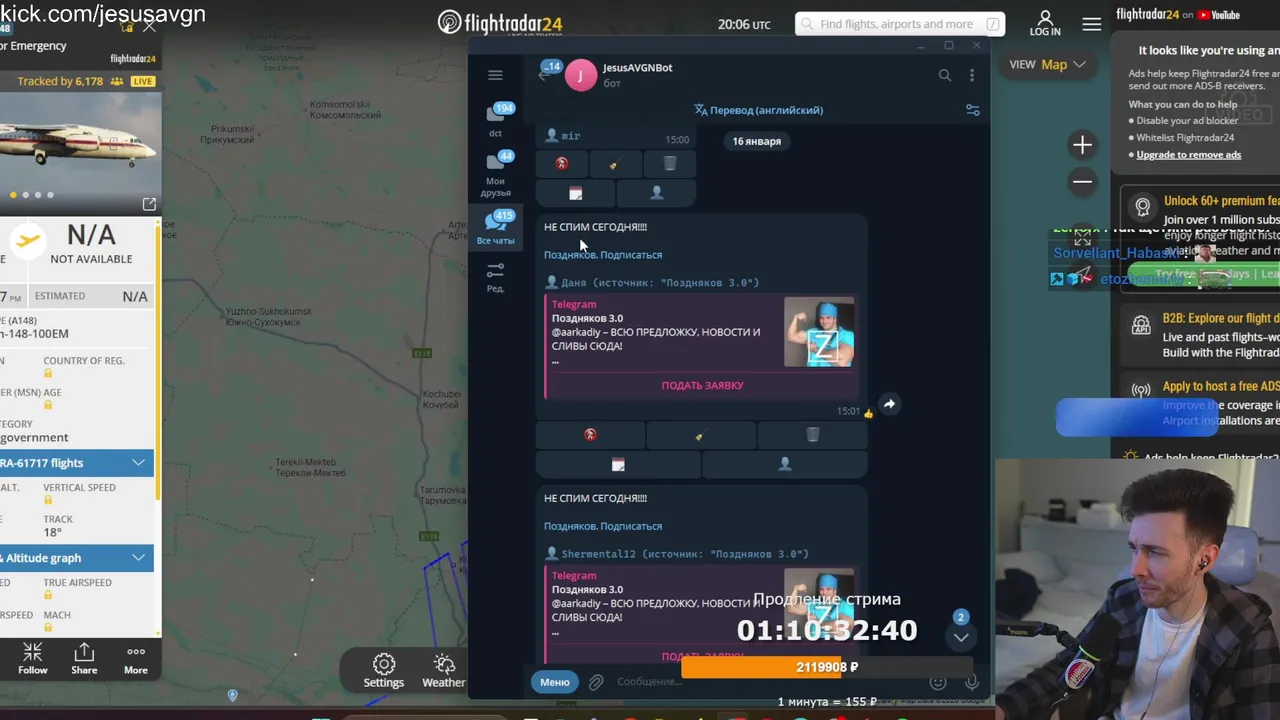Open JesusAVGNBot profile avatar
Viewport: 1280px width, 720px height.
(580, 75)
